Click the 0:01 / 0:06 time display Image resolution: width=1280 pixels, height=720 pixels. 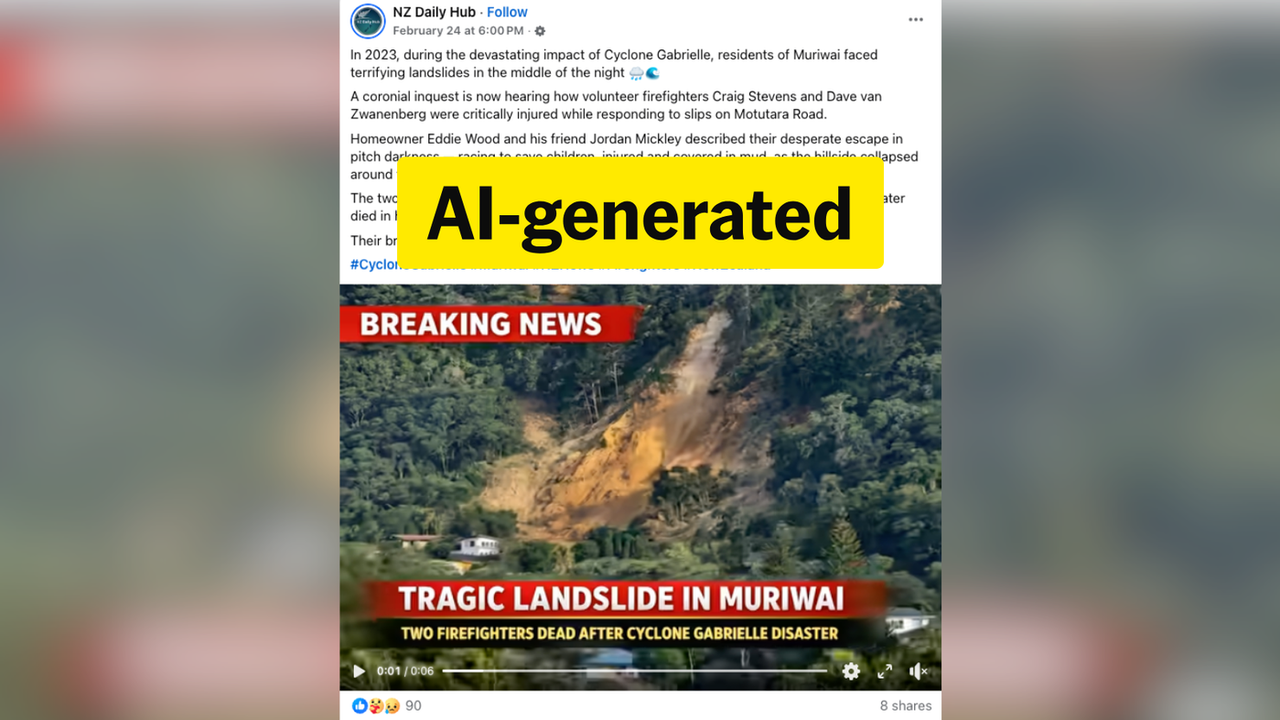(x=405, y=671)
